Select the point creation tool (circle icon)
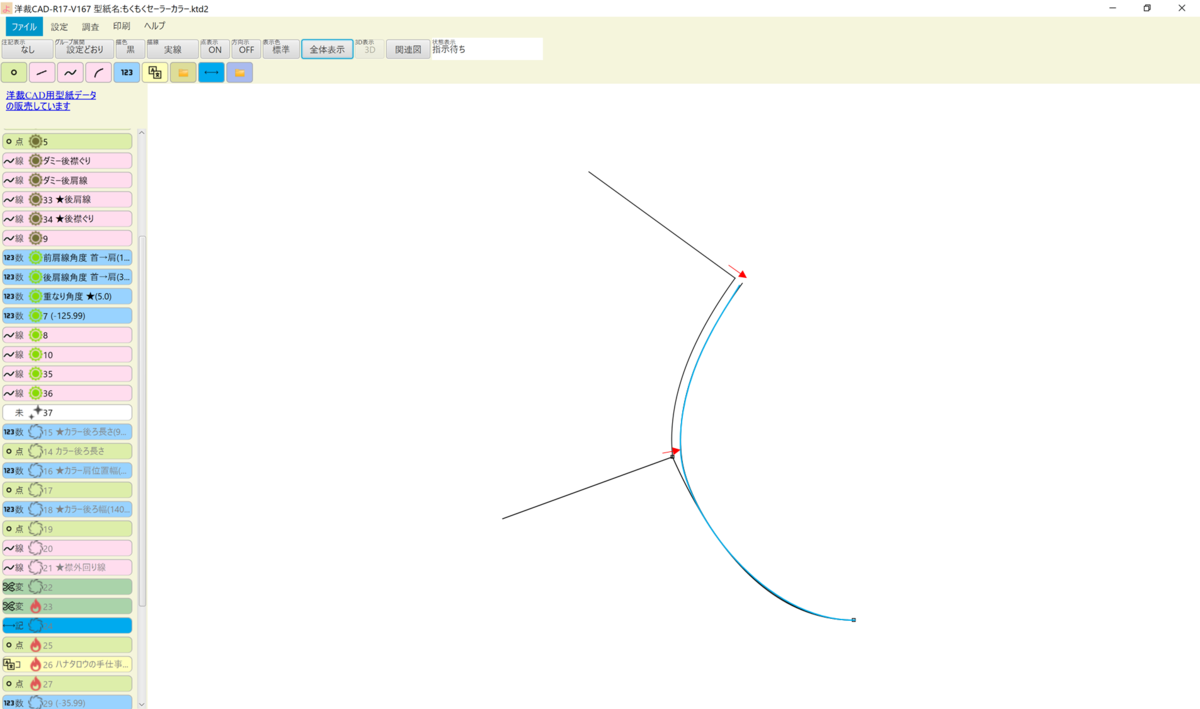Image resolution: width=1200 pixels, height=709 pixels. (x=14, y=72)
